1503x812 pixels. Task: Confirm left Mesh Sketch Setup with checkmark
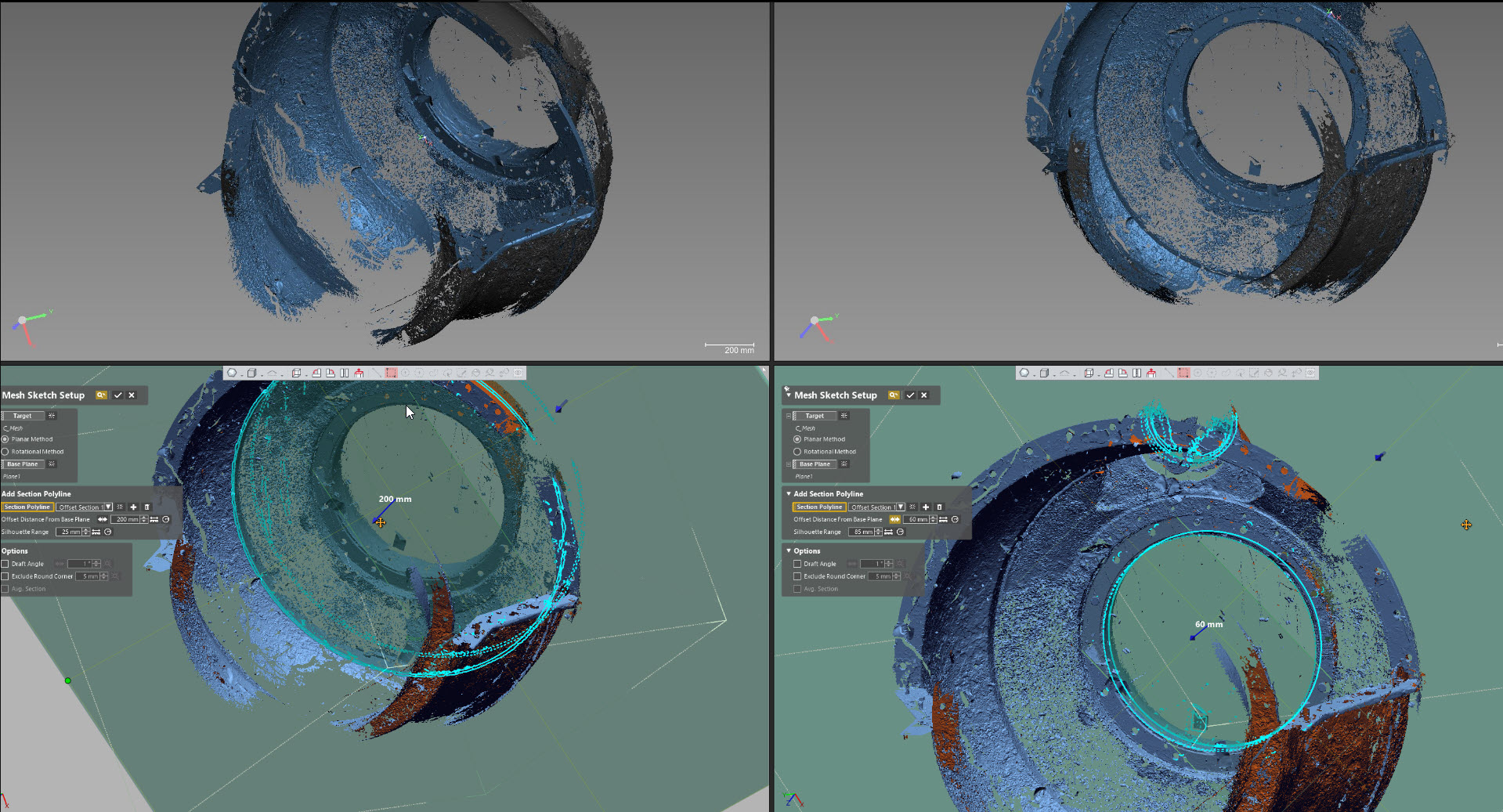(x=117, y=395)
